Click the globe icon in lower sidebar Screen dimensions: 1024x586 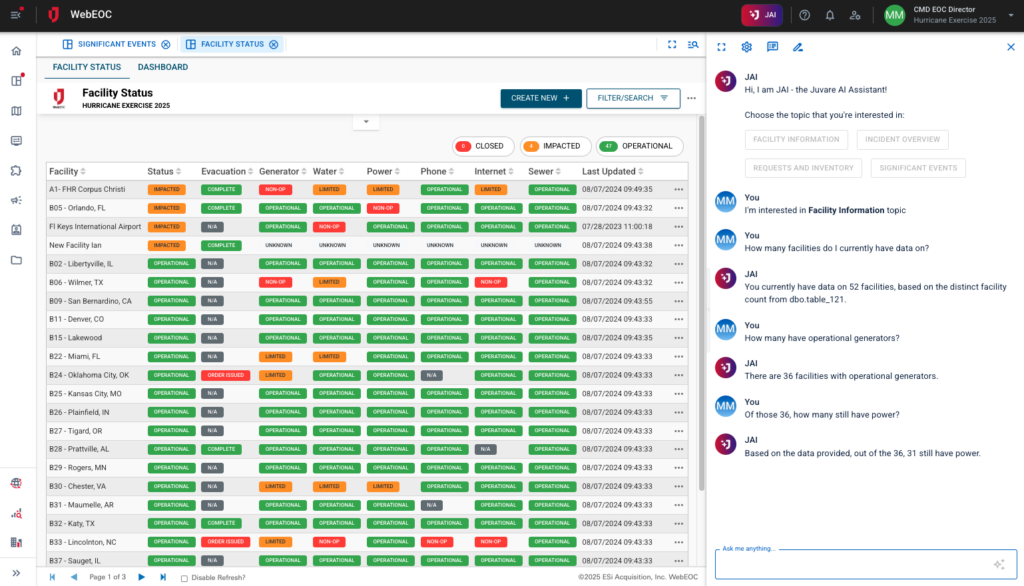point(16,483)
